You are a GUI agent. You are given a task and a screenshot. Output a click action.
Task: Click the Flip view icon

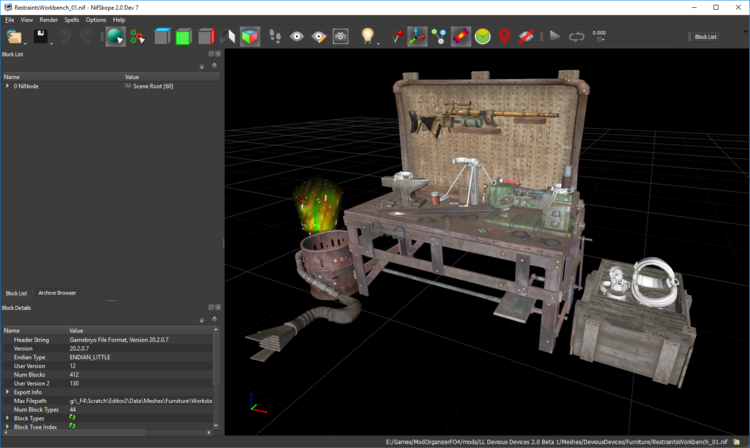coord(228,36)
